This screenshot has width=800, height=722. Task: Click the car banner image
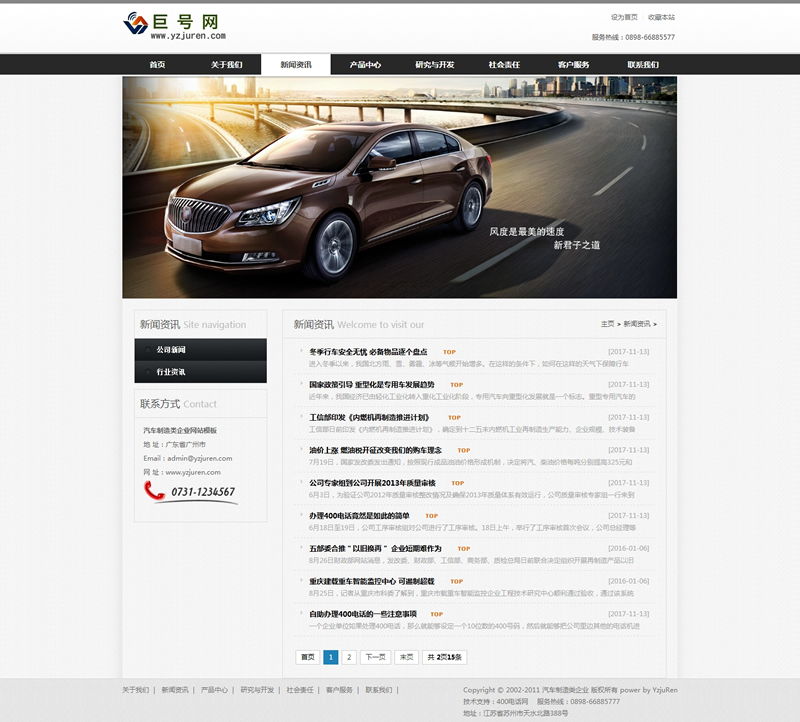(399, 187)
